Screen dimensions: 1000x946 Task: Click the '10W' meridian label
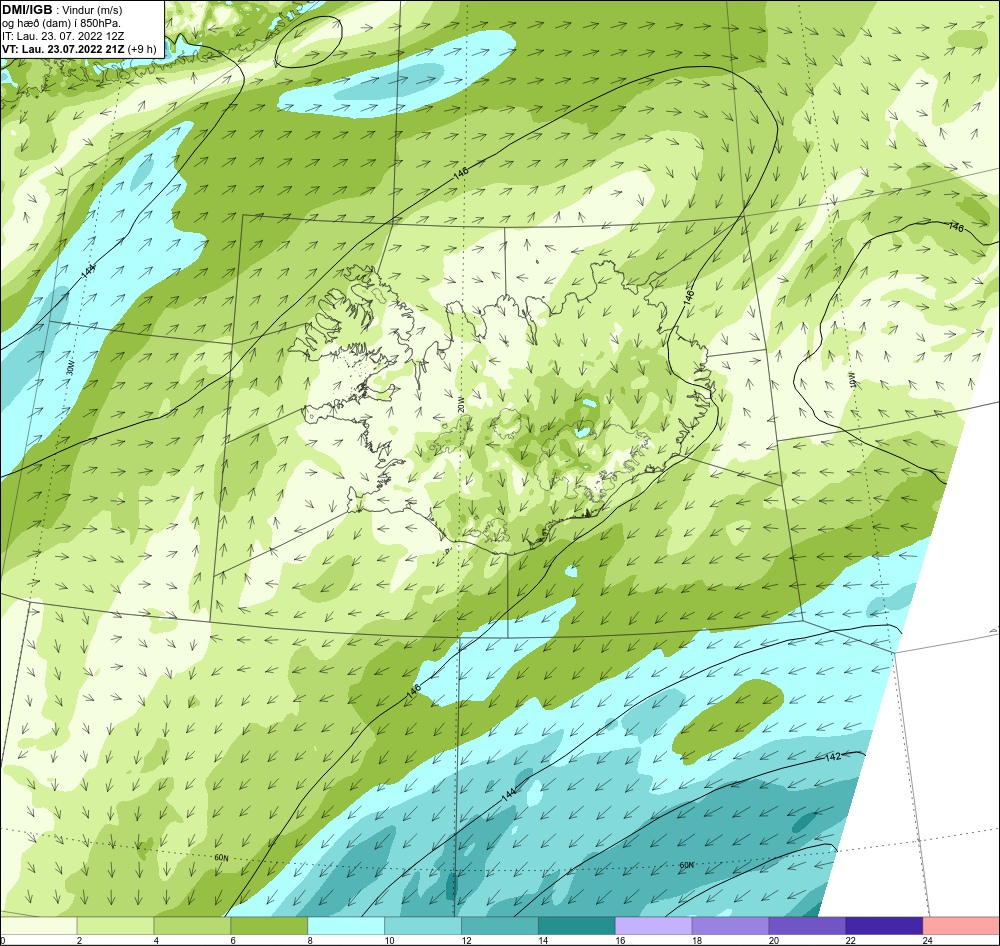pos(853,381)
